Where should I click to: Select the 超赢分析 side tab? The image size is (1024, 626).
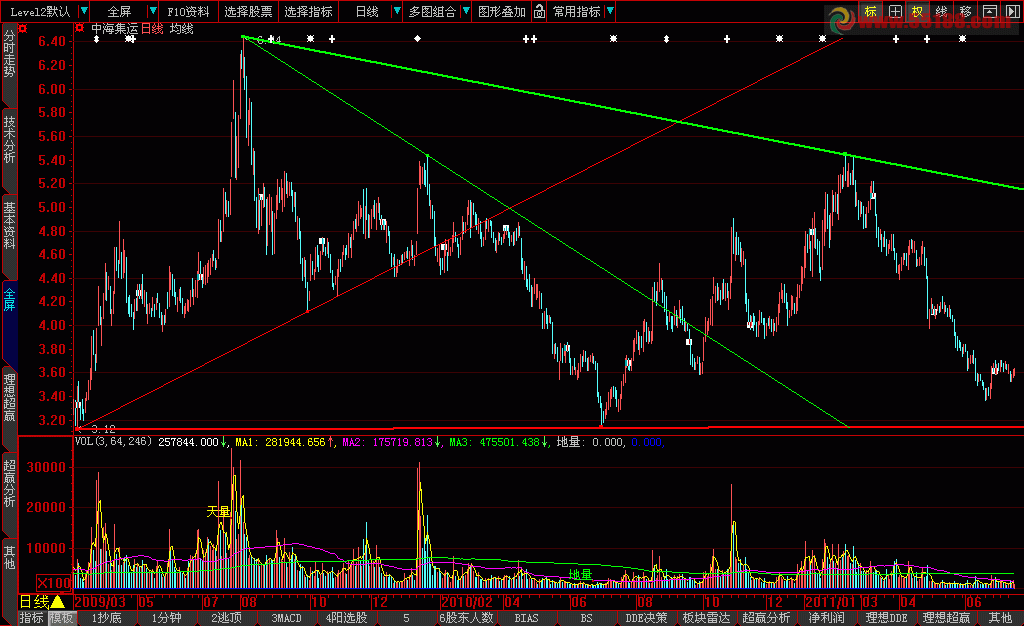(9, 483)
